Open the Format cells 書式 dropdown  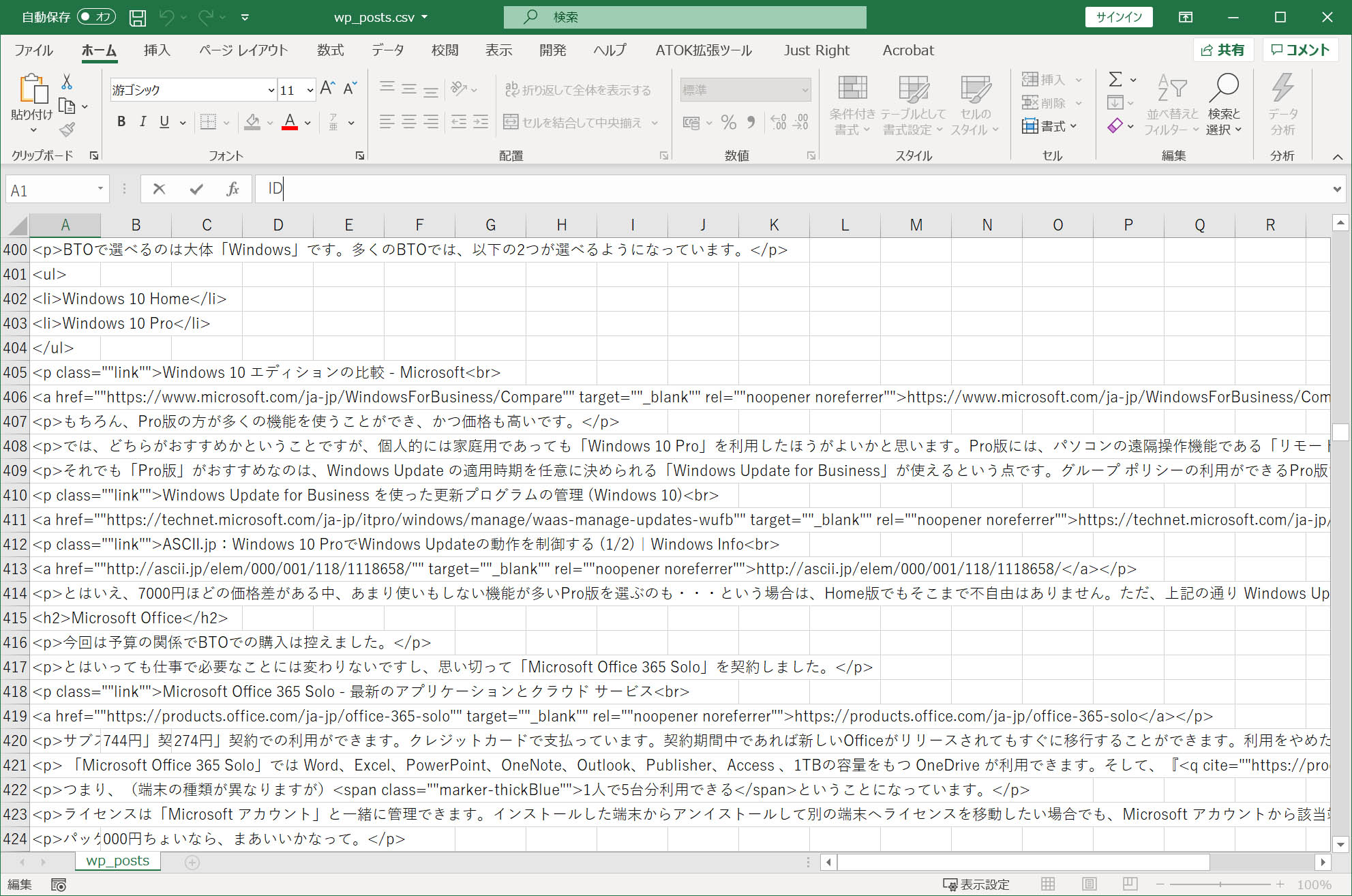pos(1049,126)
